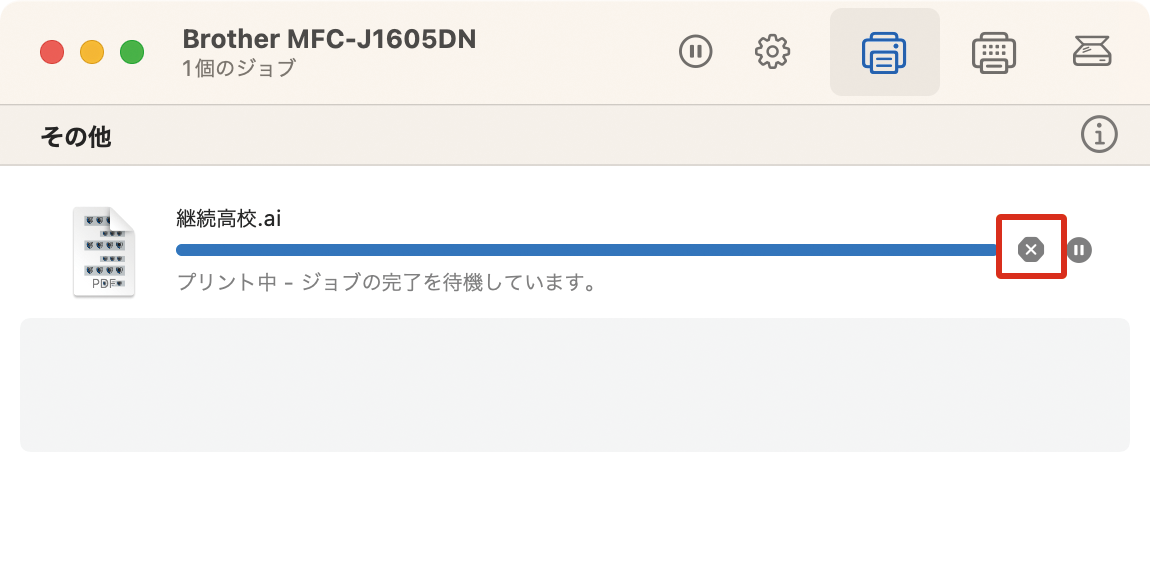The height and width of the screenshot is (564, 1150).
Task: Open printer settings via the gear icon
Action: pyautogui.click(x=772, y=51)
